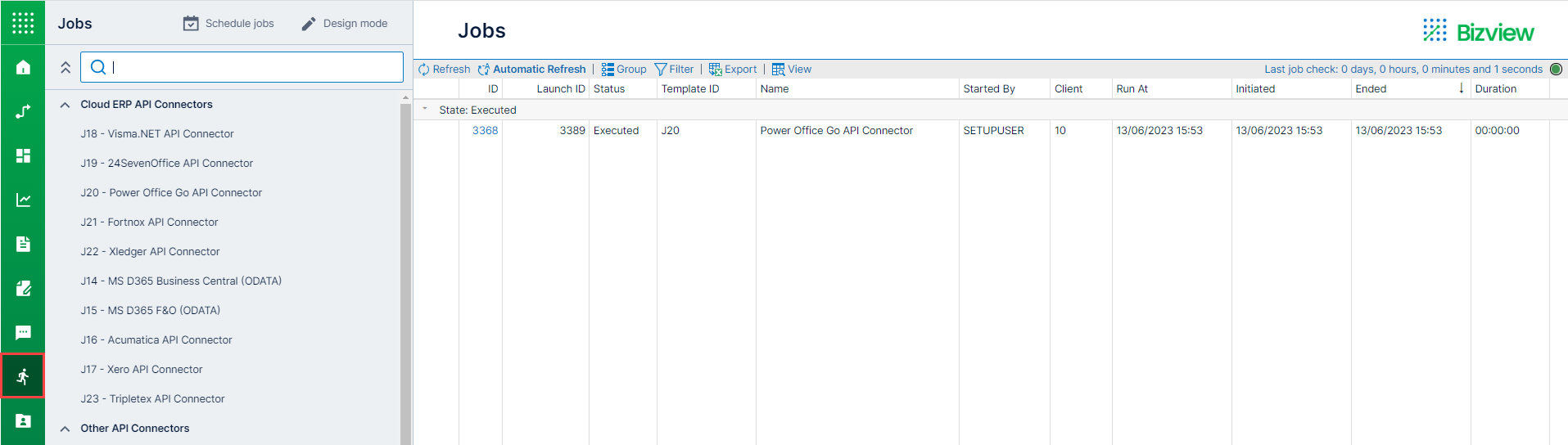The height and width of the screenshot is (445, 1568).
Task: Open the edit note icon in sidebar
Action: [23, 288]
